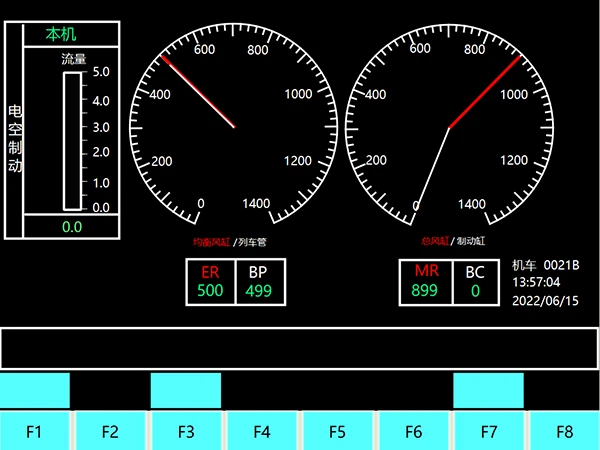
Task: Click the empty message bar above the soft keys
Action: tap(299, 348)
